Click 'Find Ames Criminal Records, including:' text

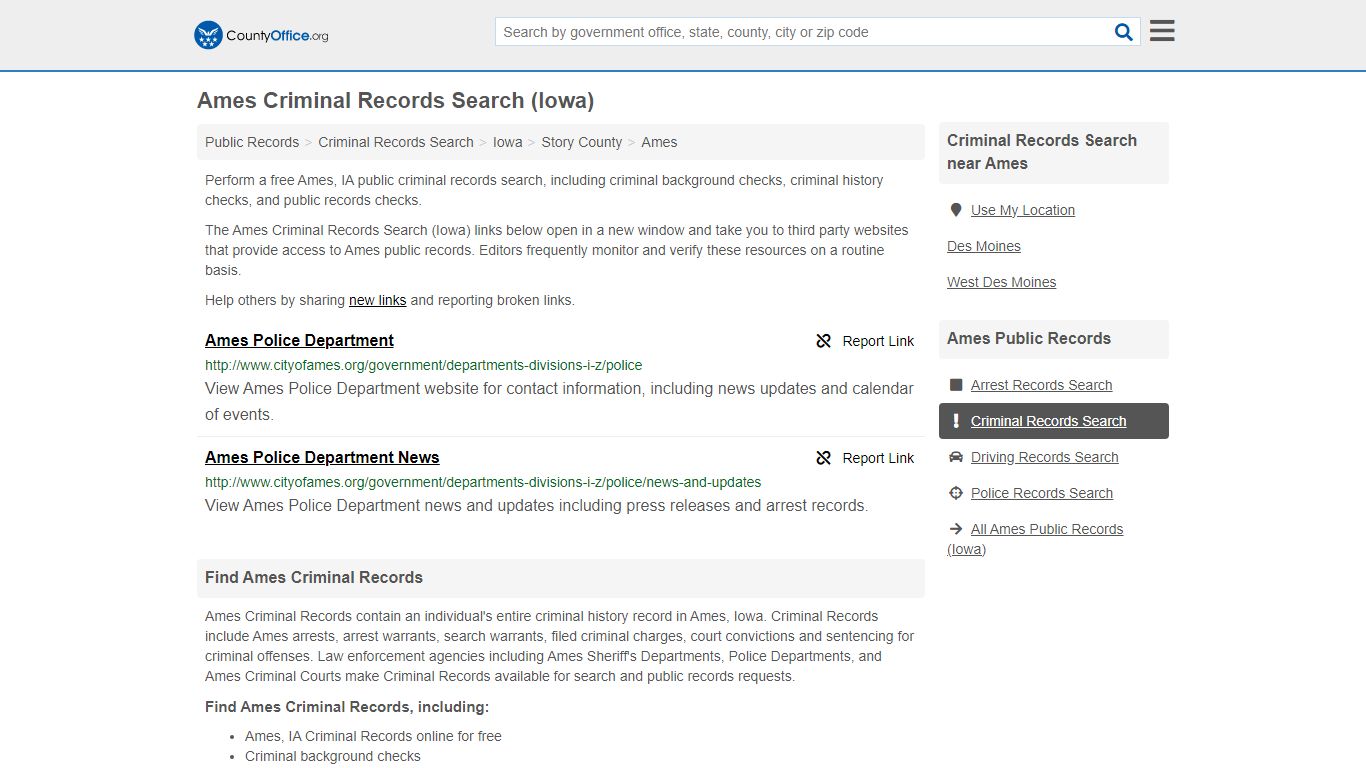[347, 707]
